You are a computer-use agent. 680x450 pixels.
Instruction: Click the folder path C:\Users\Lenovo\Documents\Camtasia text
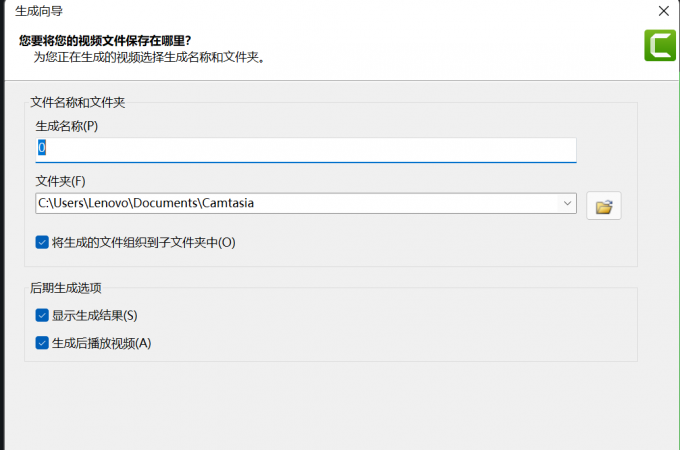[x=146, y=203]
